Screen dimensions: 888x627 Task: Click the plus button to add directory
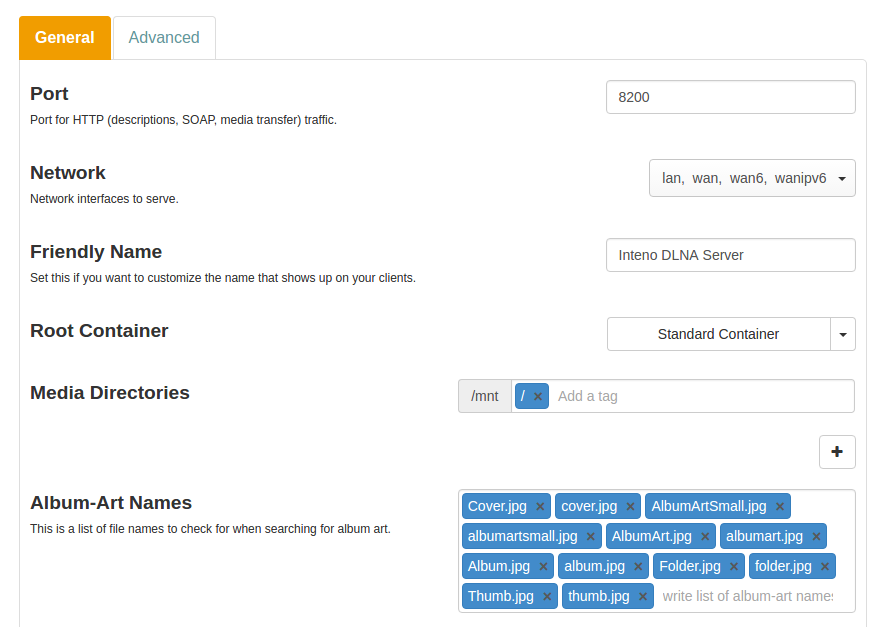tap(837, 452)
